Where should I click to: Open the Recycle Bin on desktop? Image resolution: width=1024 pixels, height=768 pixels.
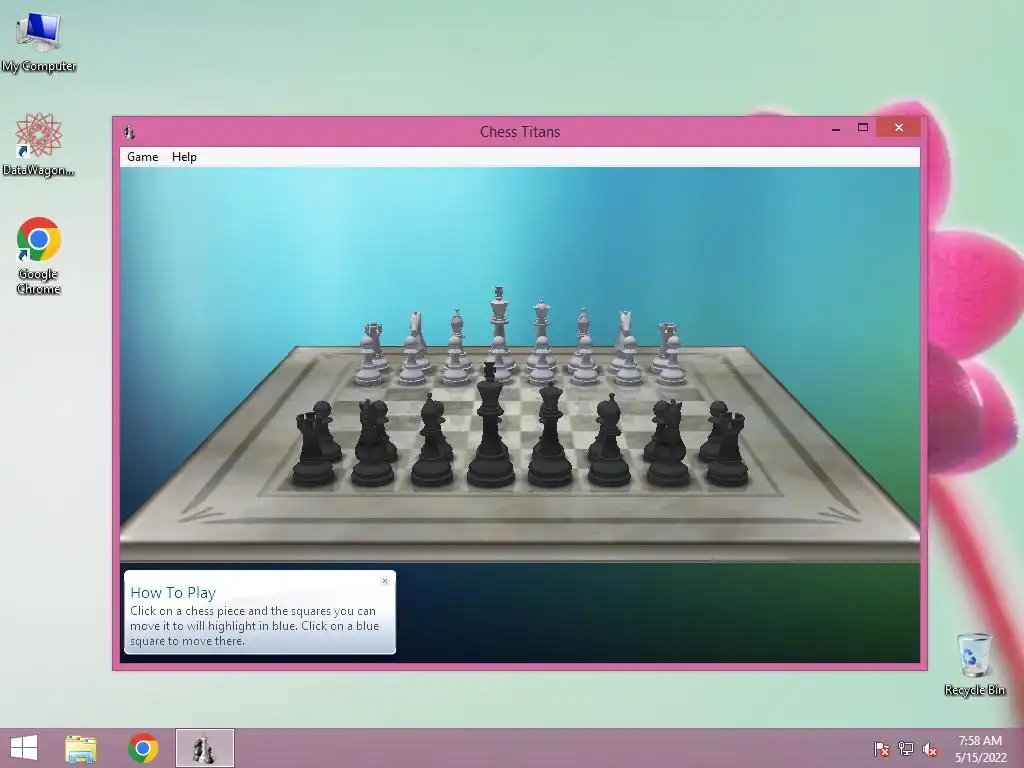pyautogui.click(x=974, y=664)
